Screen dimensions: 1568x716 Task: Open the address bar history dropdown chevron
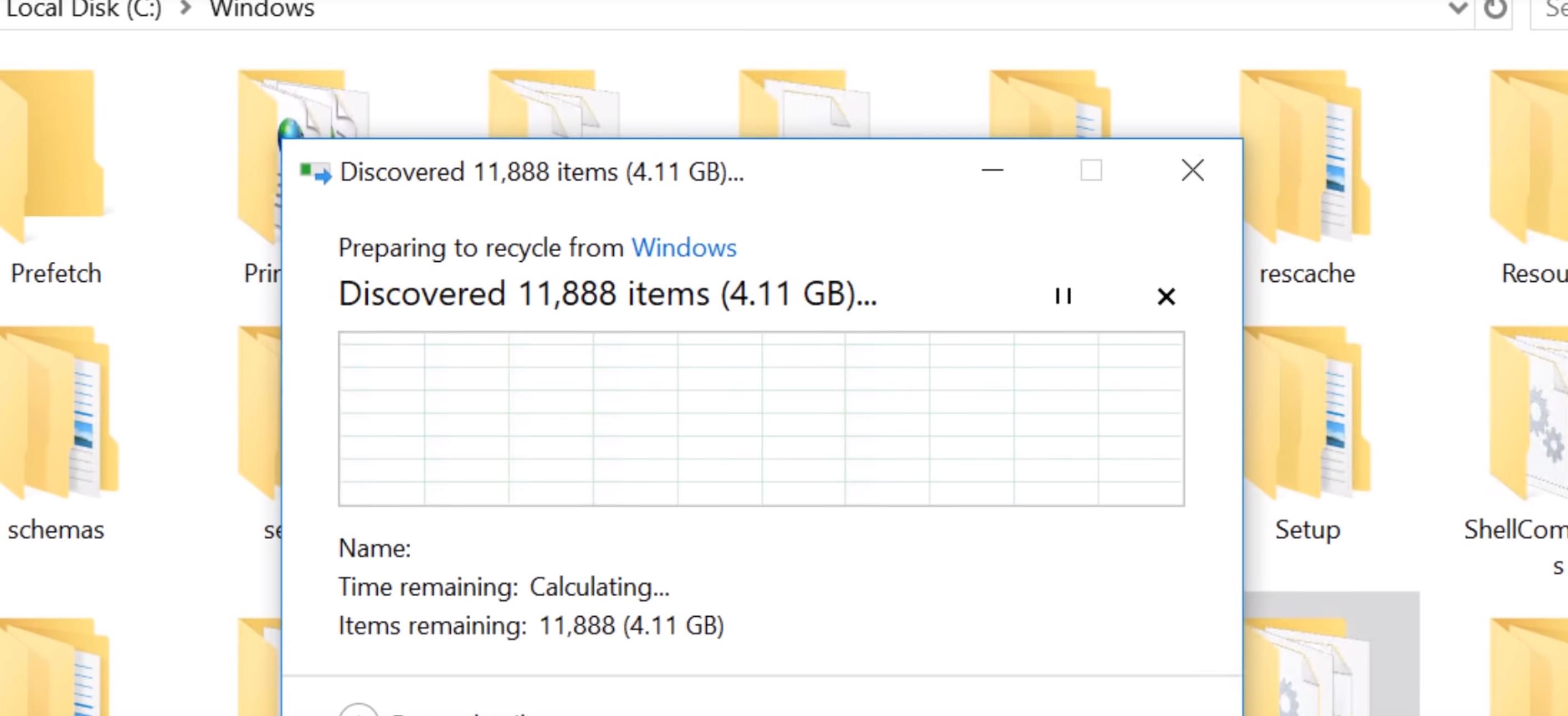[x=1457, y=9]
